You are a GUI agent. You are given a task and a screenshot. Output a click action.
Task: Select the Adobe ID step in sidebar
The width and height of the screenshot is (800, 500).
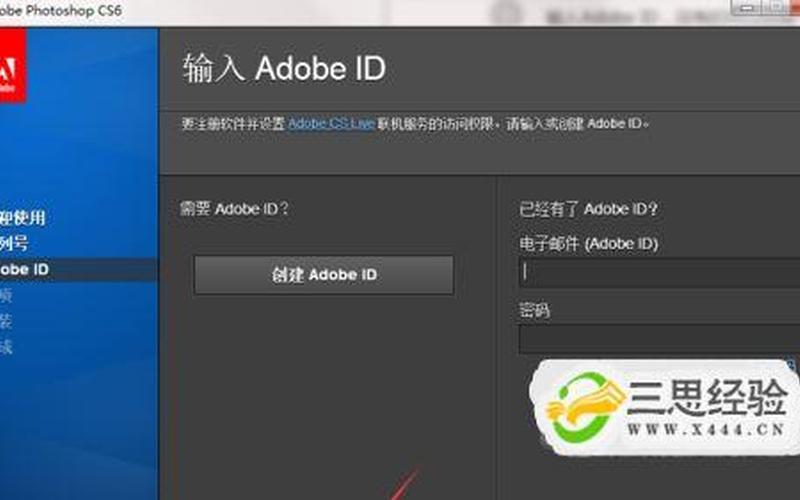click(79, 269)
